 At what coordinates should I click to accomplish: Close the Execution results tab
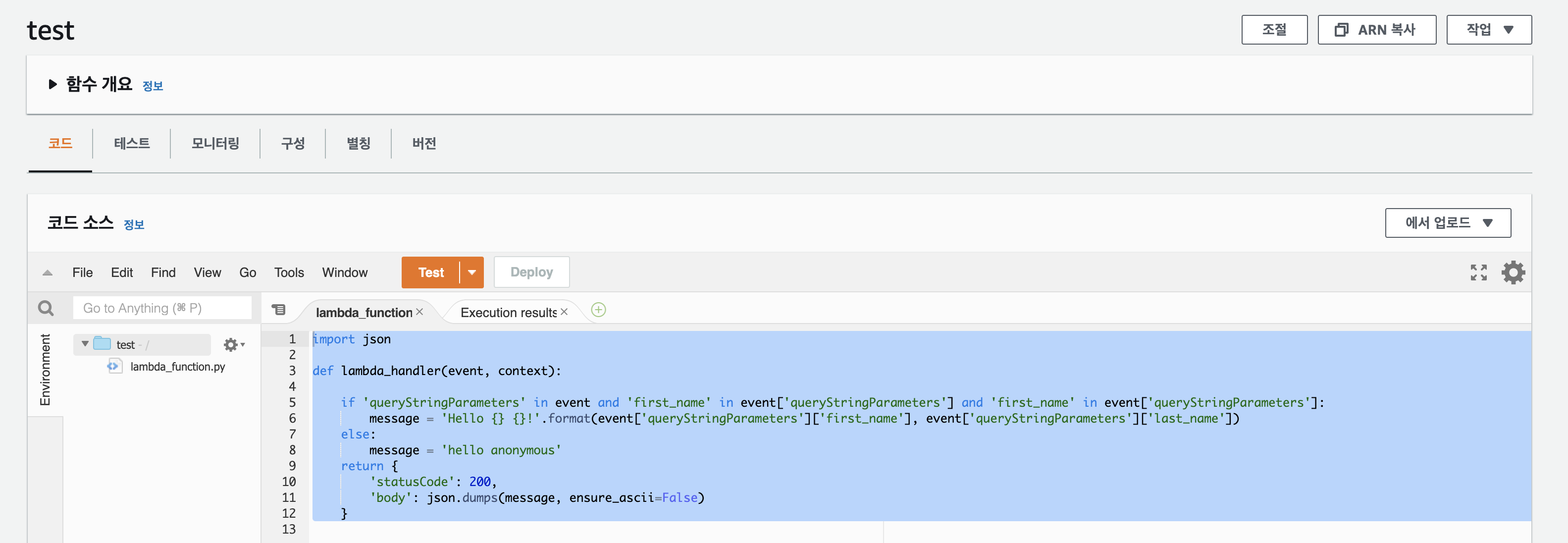(564, 312)
